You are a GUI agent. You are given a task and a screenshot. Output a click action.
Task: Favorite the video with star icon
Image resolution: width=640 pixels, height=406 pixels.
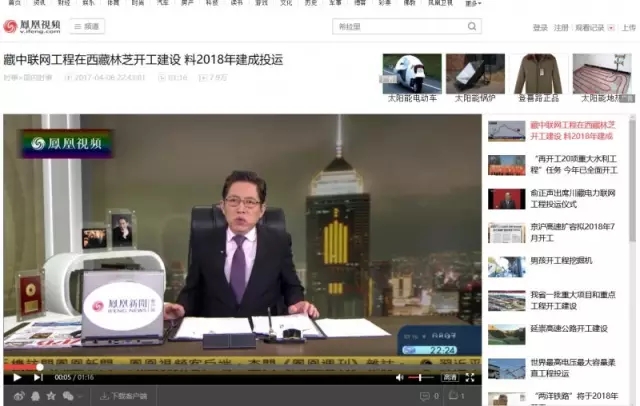(x=51, y=396)
